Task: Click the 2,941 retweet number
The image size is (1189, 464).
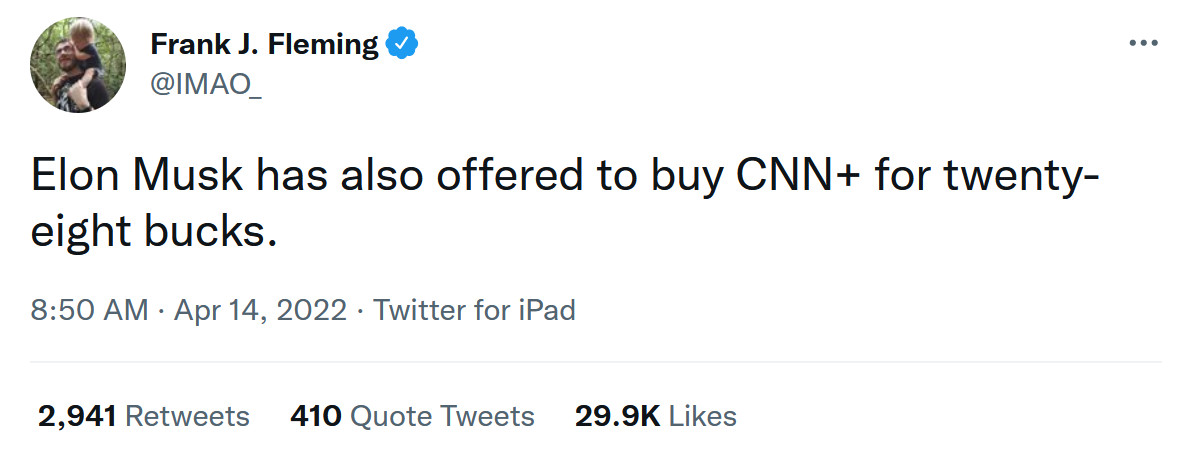Action: coord(78,415)
